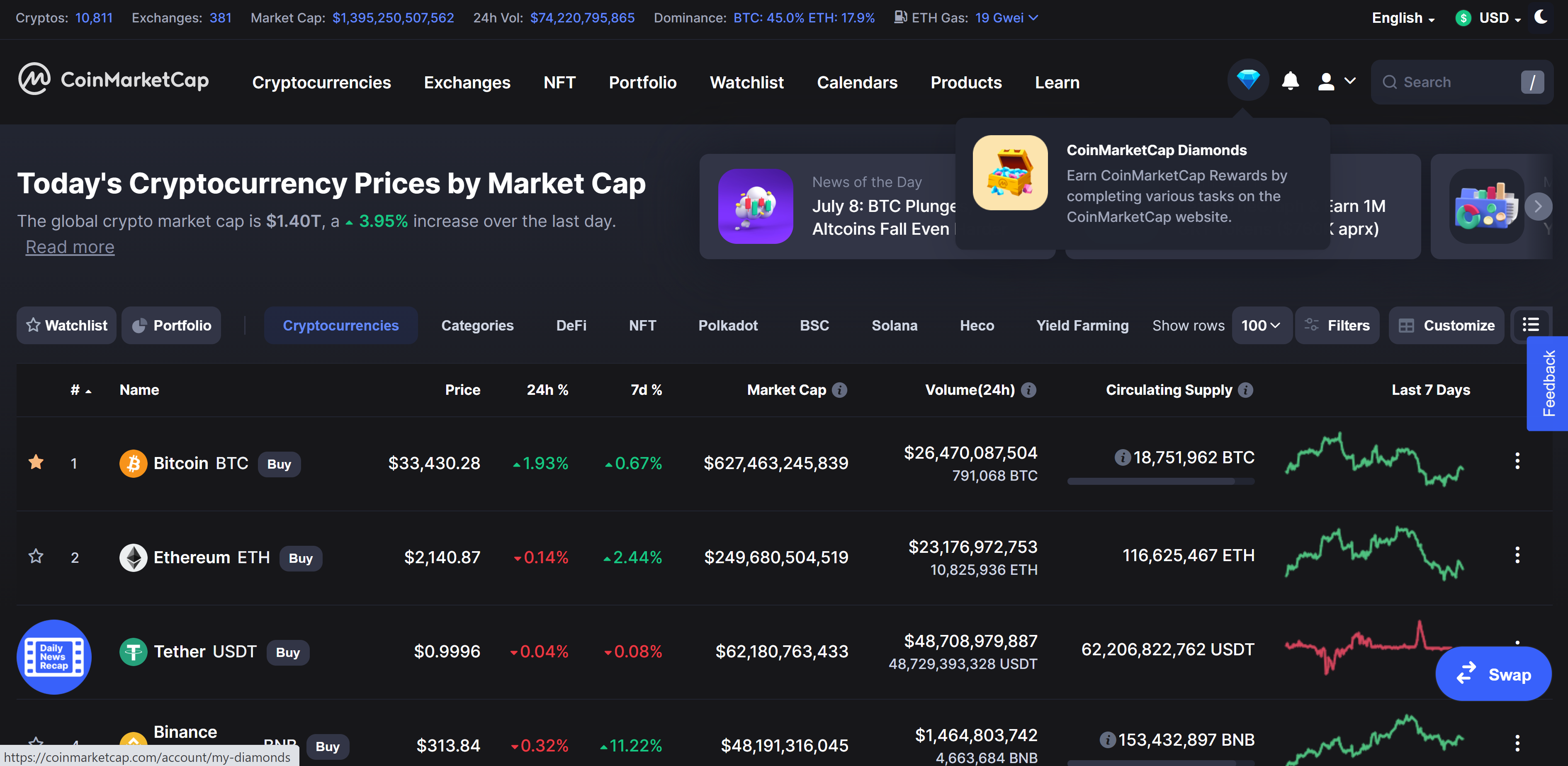Click the Portfolio pie-chart button
The height and width of the screenshot is (766, 1568).
coord(171,325)
